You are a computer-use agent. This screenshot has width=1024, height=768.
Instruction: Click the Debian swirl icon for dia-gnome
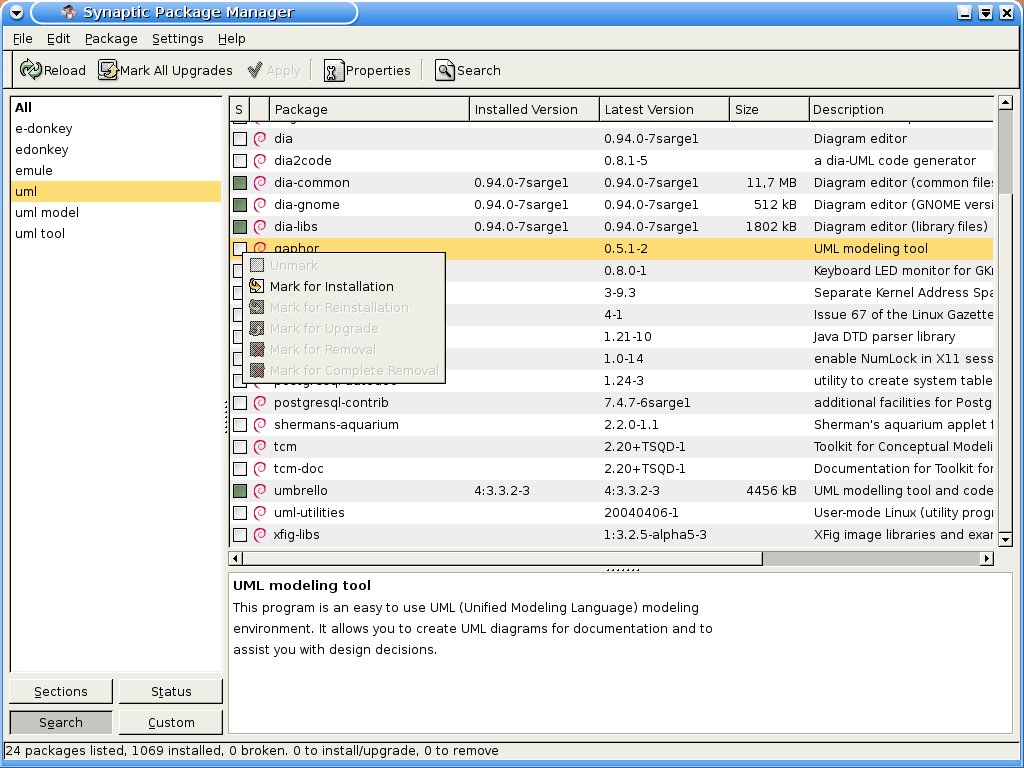click(260, 204)
